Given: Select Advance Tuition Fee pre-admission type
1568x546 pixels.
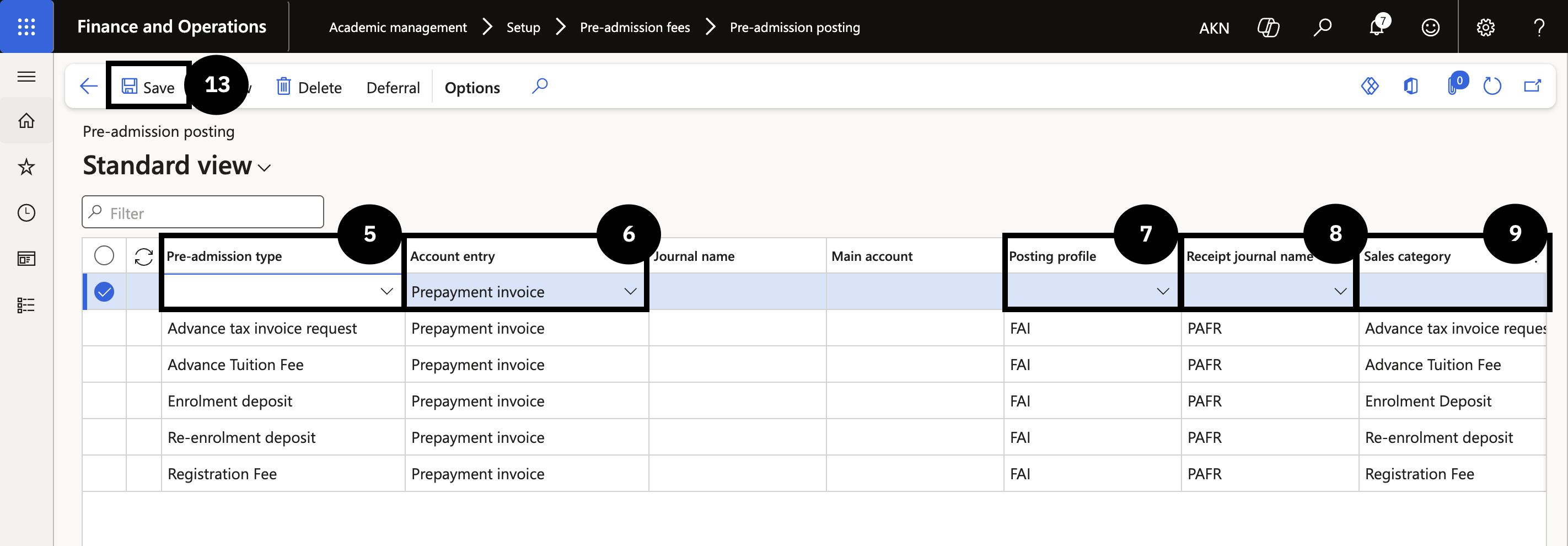Looking at the screenshot, I should [235, 365].
